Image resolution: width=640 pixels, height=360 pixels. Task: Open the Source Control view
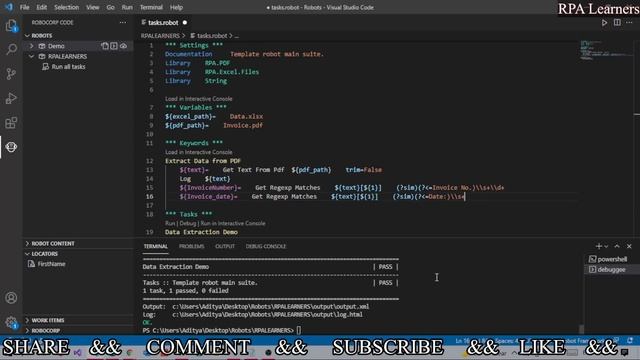pos(11,74)
